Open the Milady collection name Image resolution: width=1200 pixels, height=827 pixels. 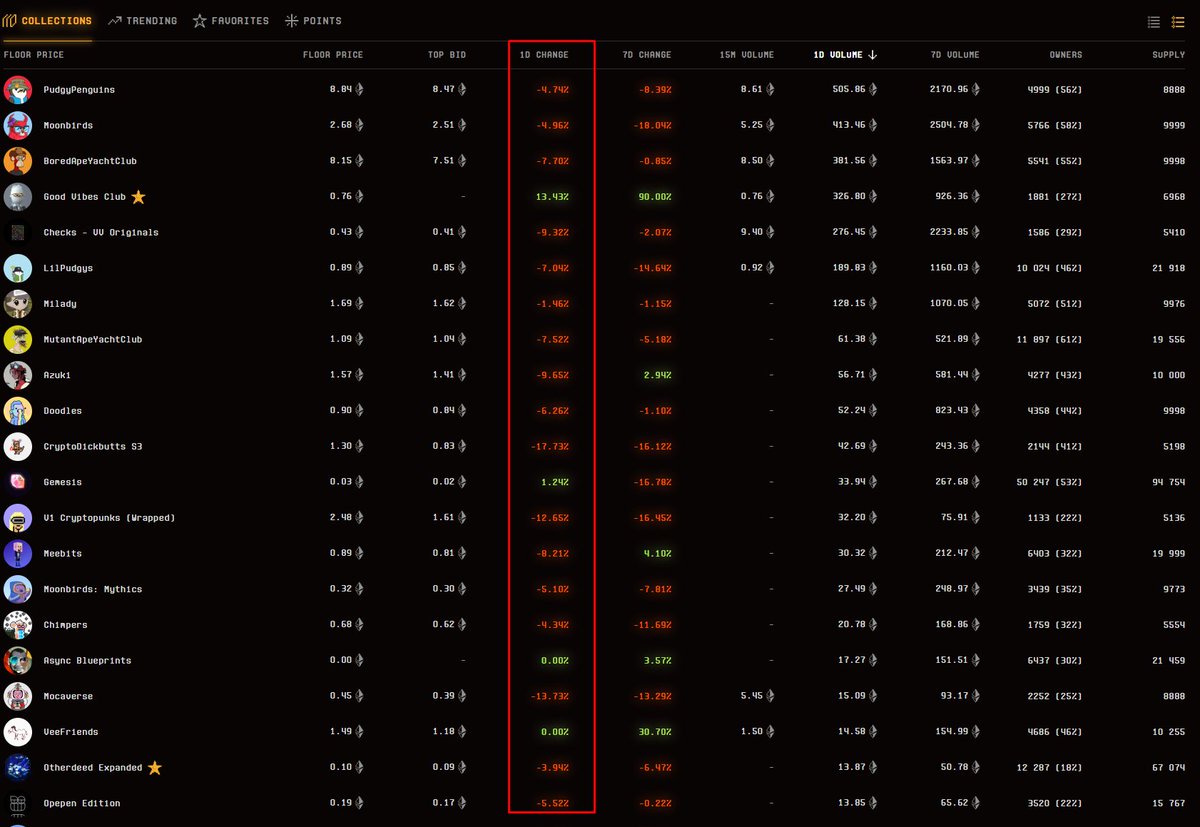[x=60, y=304]
